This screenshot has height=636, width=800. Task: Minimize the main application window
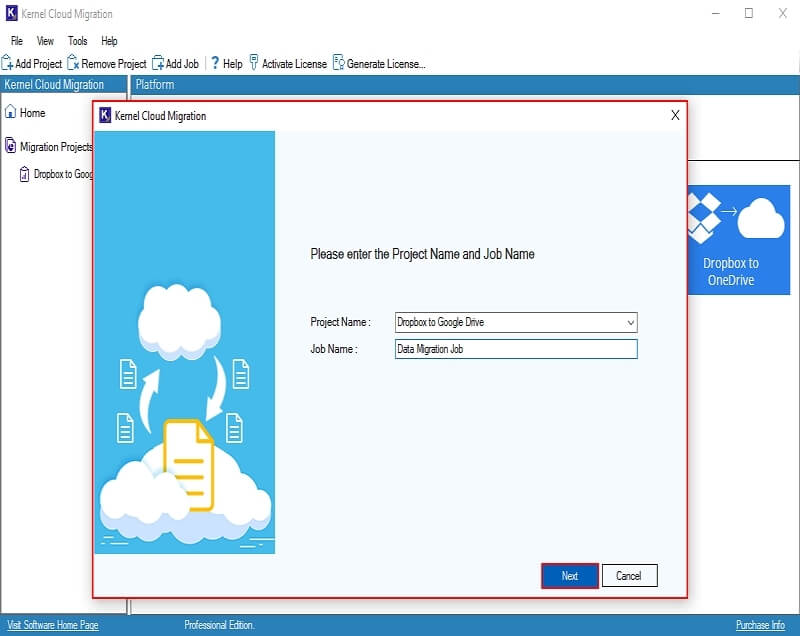716,13
